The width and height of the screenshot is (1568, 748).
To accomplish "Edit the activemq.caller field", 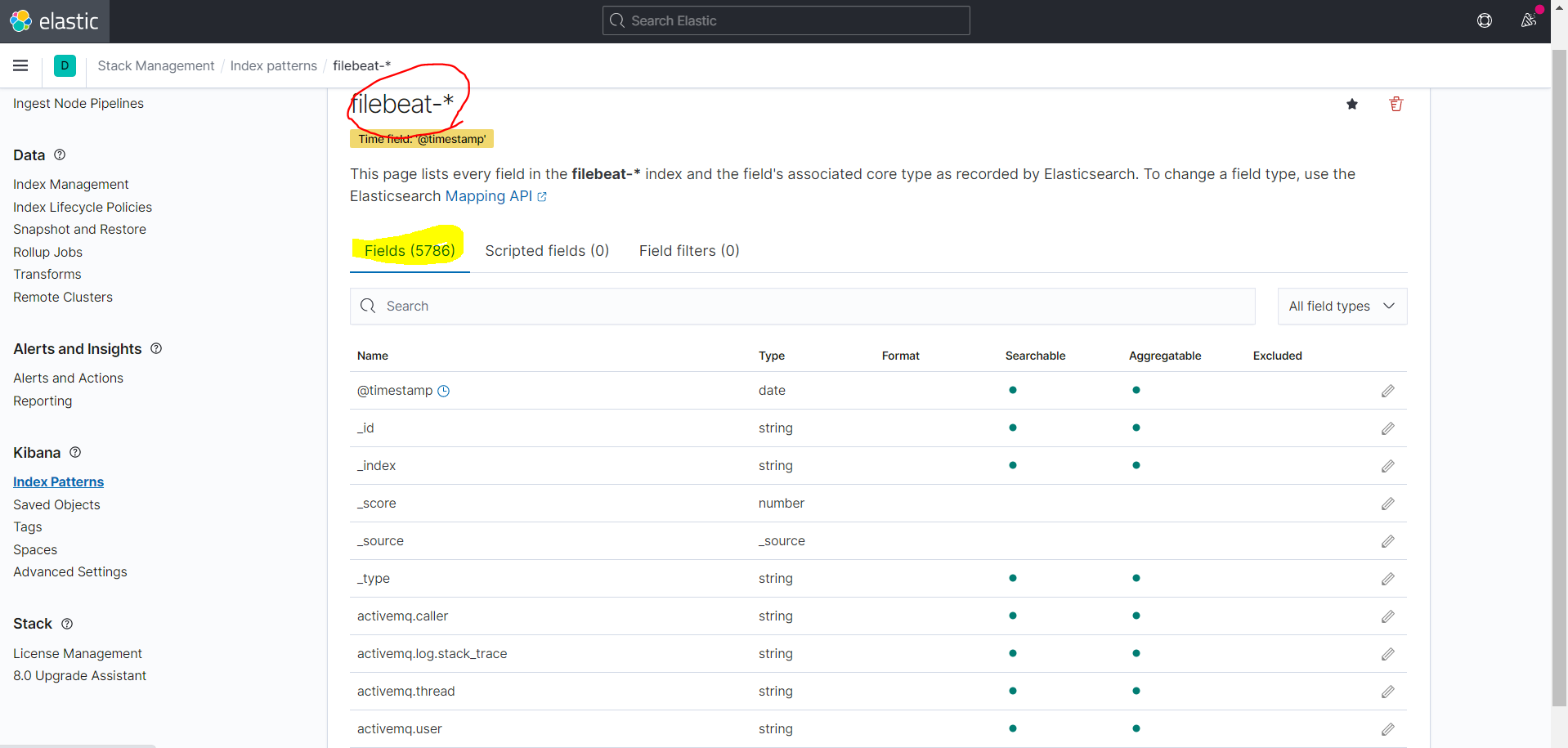I will tap(1387, 616).
